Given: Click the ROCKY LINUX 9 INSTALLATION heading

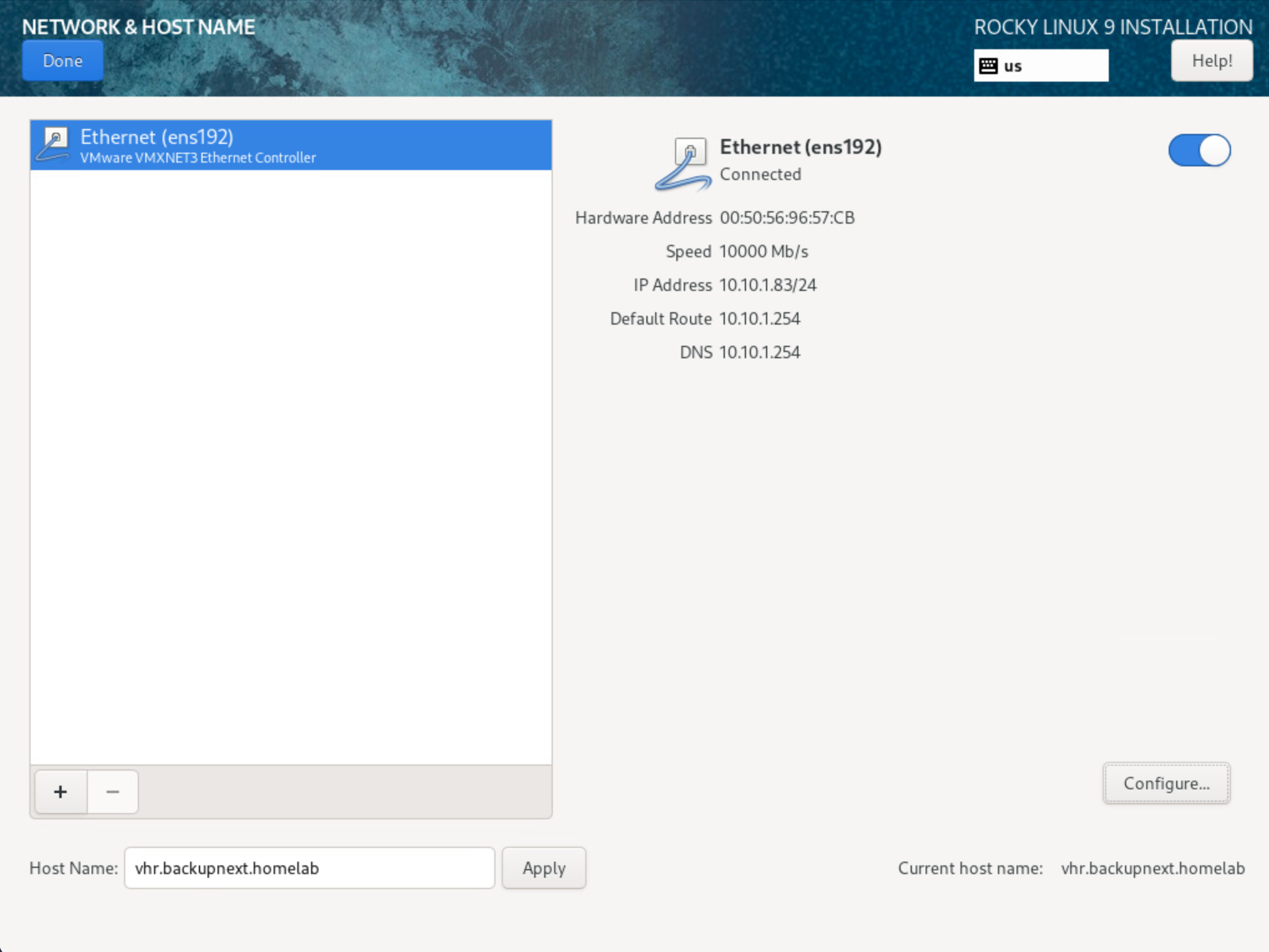Looking at the screenshot, I should [x=1113, y=27].
